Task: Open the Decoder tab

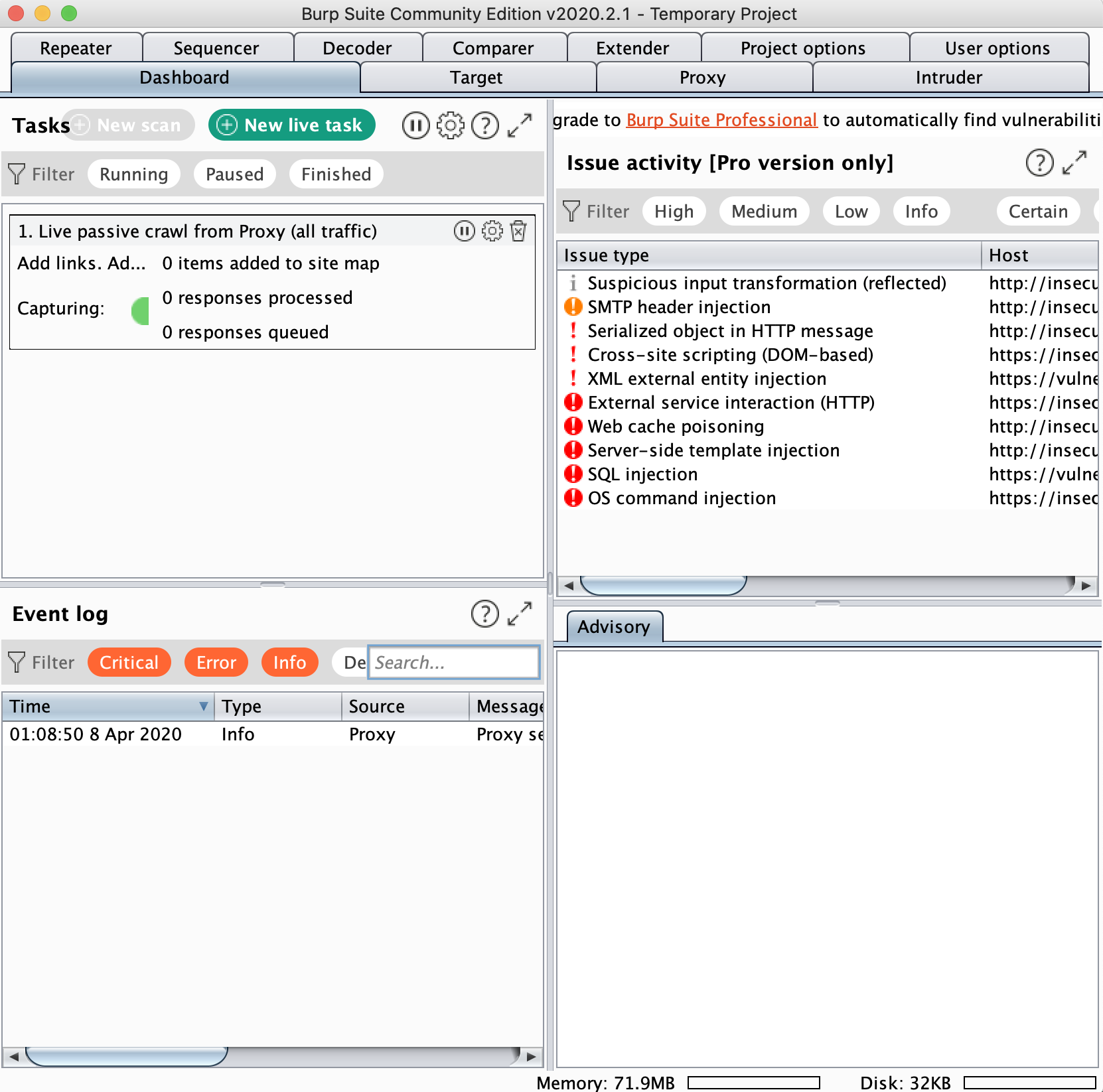Action: pyautogui.click(x=357, y=48)
